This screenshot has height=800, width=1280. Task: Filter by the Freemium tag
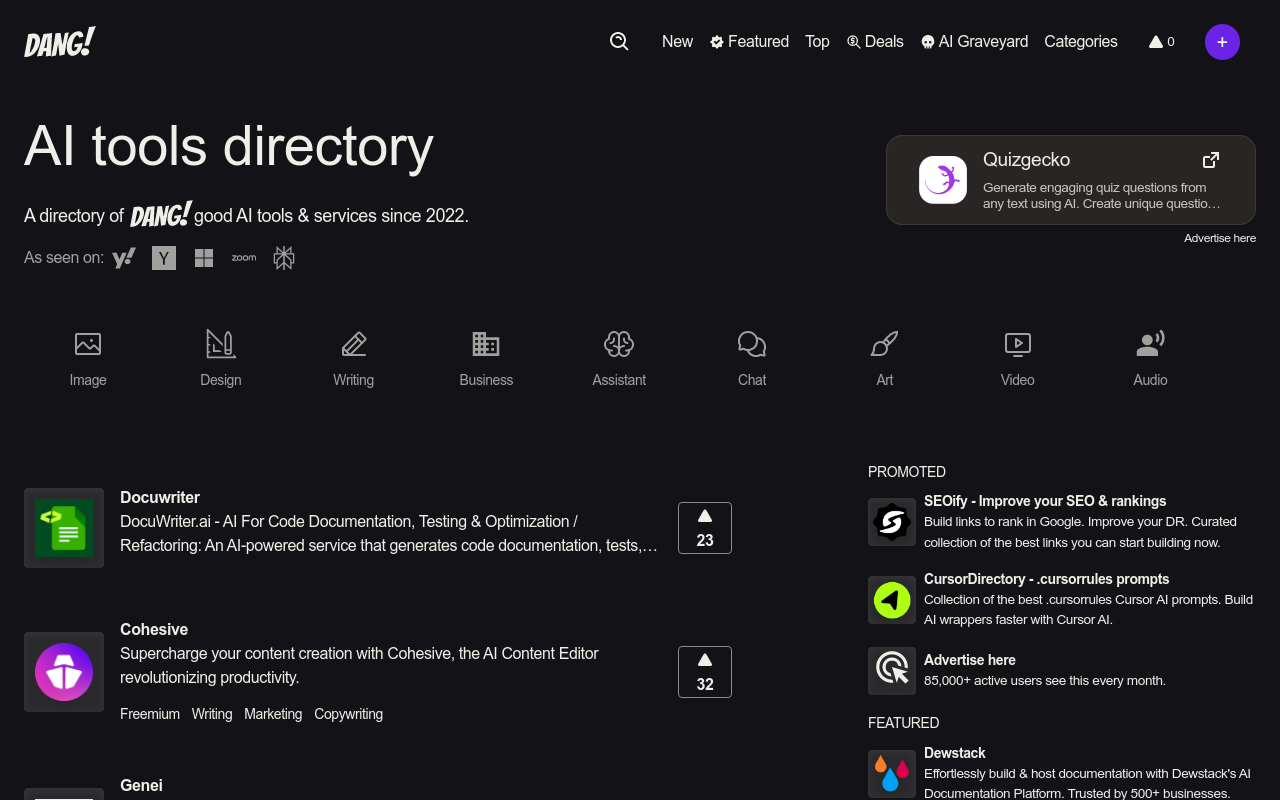coord(150,714)
